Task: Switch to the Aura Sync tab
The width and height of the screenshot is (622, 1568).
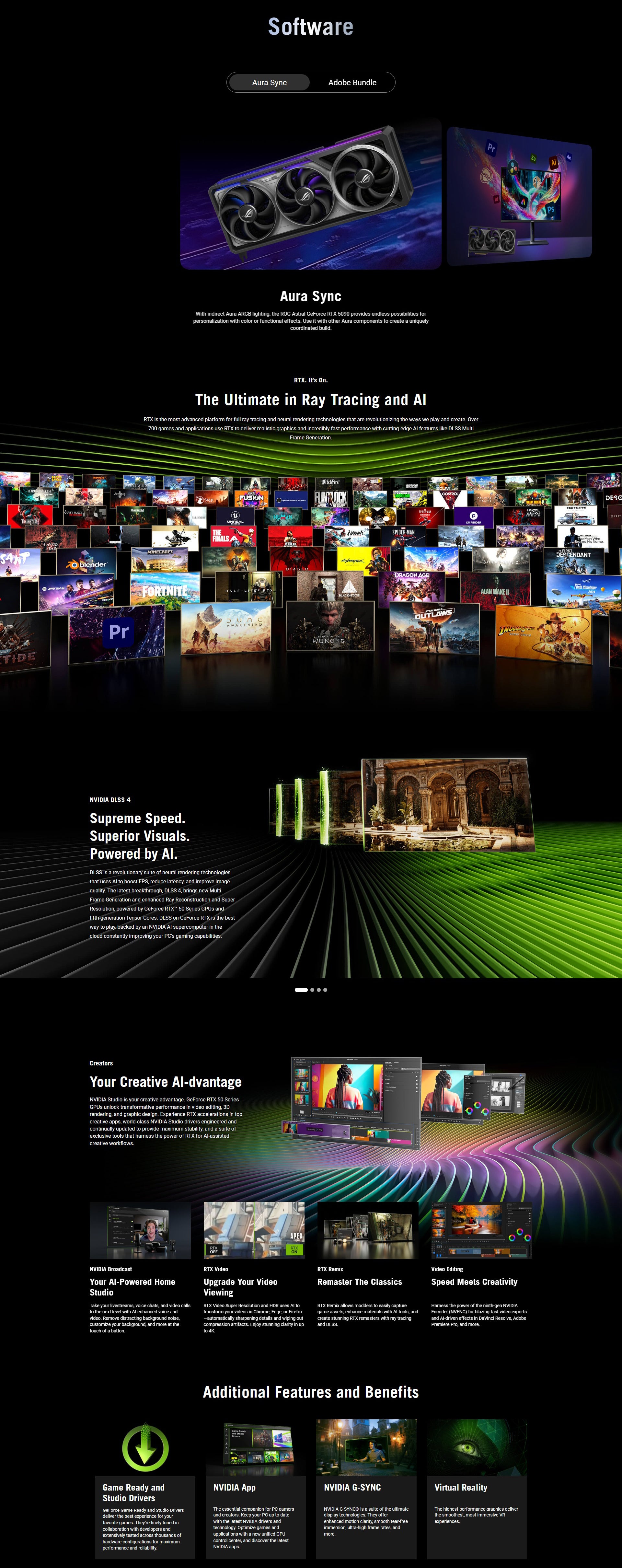Action: pyautogui.click(x=269, y=82)
